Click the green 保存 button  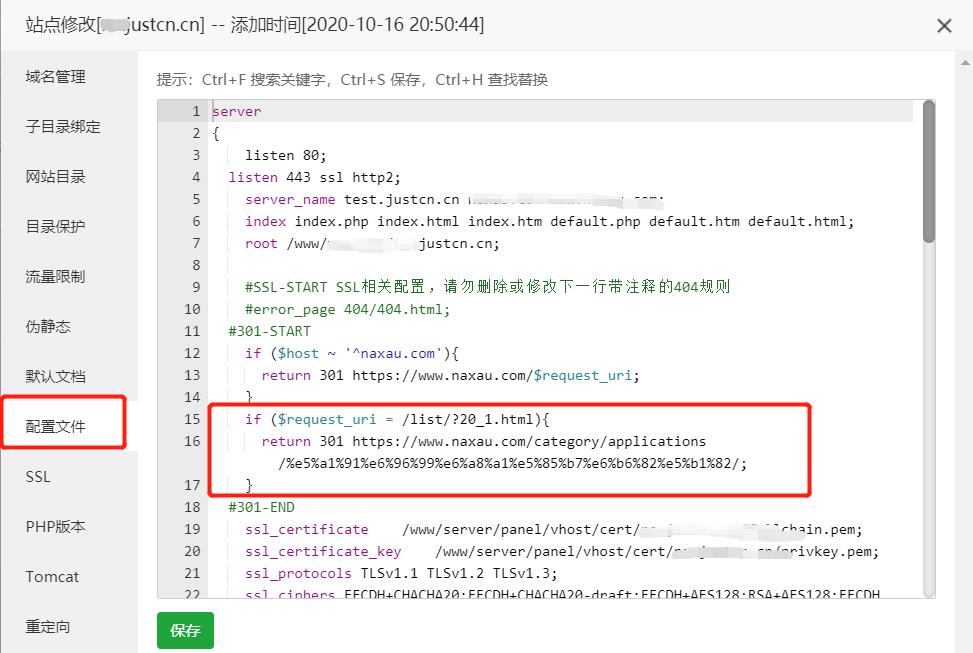185,631
